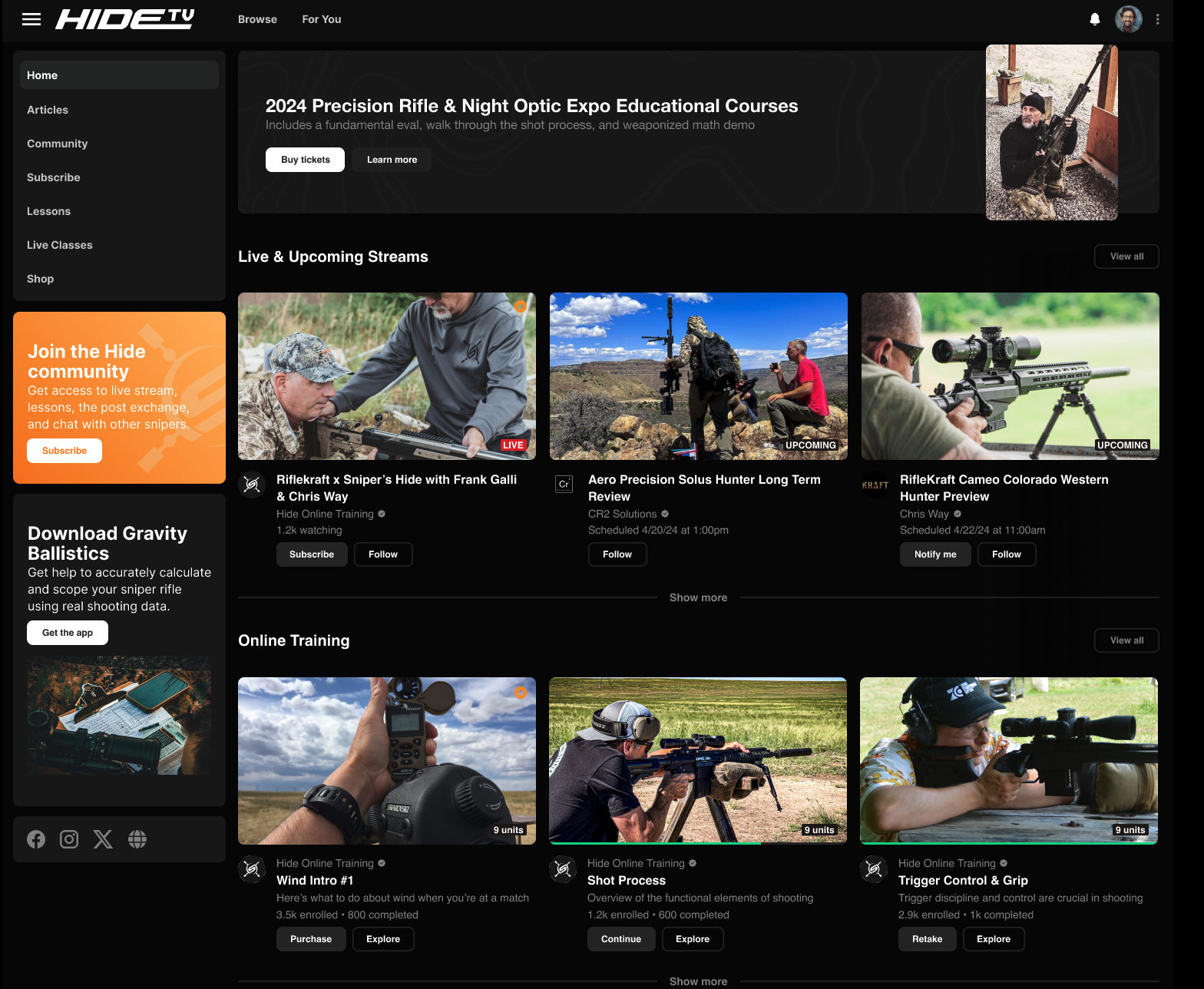The height and width of the screenshot is (989, 1204).
Task: Open the X (Twitter) social icon
Action: point(103,839)
